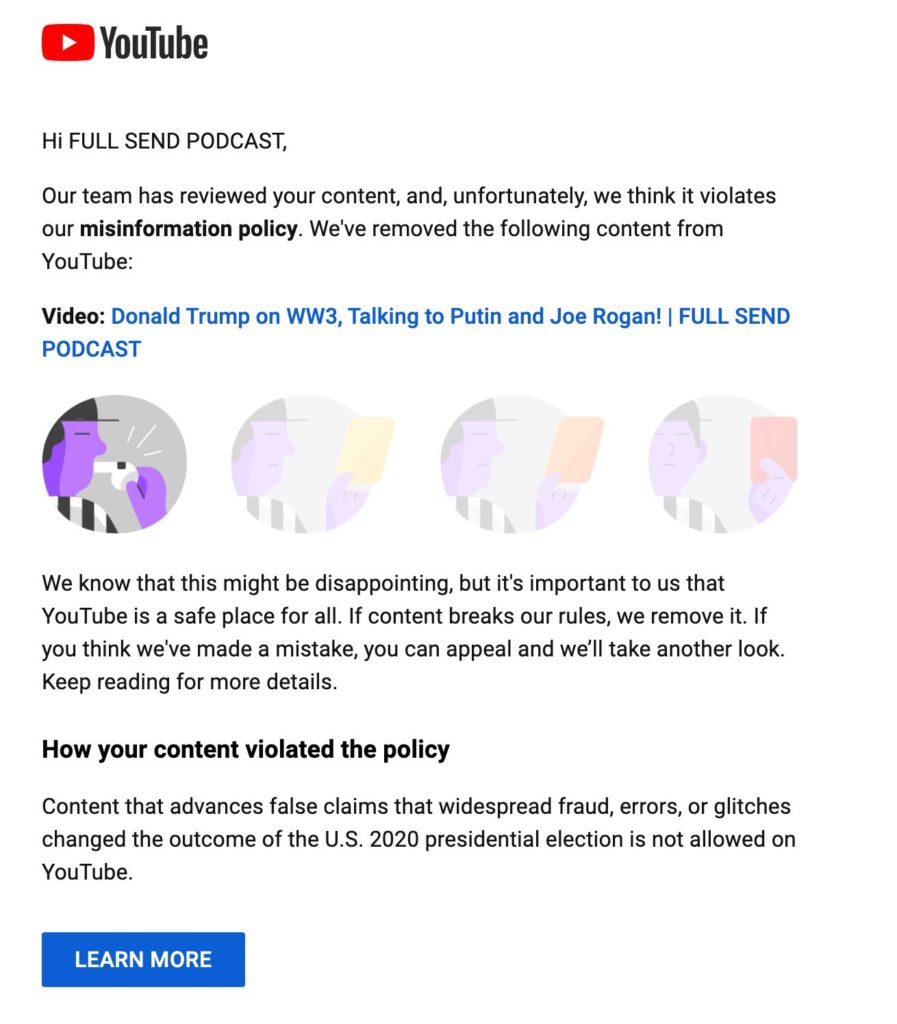Select the faded orange card strike illustration
897x1024 pixels.
[x=522, y=464]
